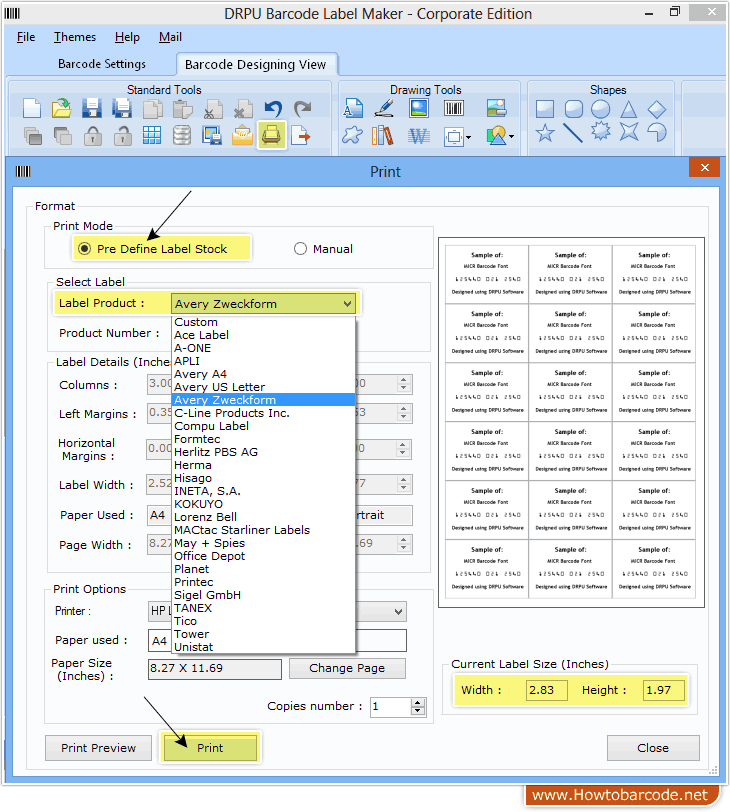Click the highlighted Print toolbar icon
This screenshot has width=730, height=812.
(x=271, y=135)
